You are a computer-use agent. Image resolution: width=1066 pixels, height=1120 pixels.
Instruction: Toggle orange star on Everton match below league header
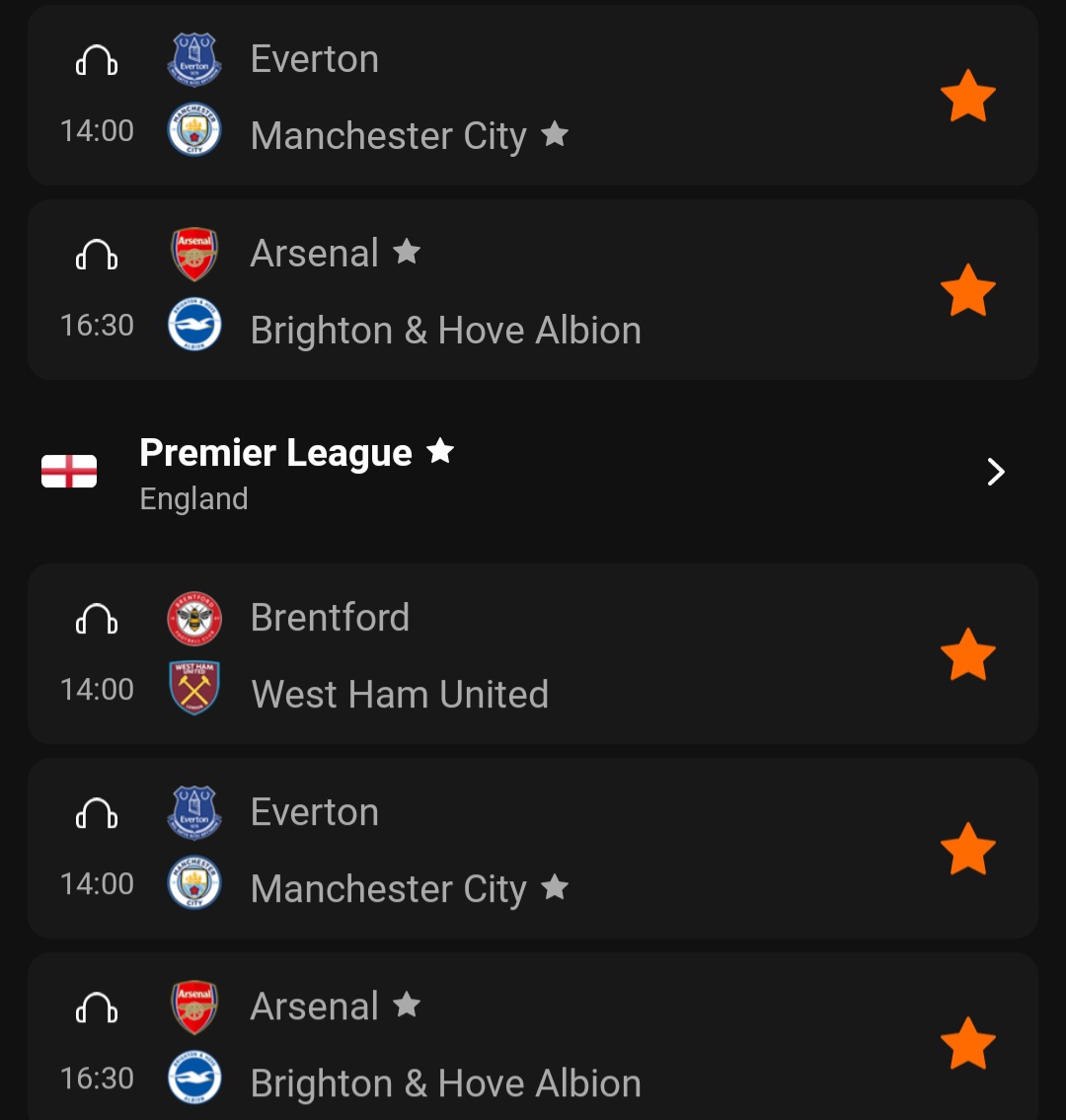tap(967, 849)
